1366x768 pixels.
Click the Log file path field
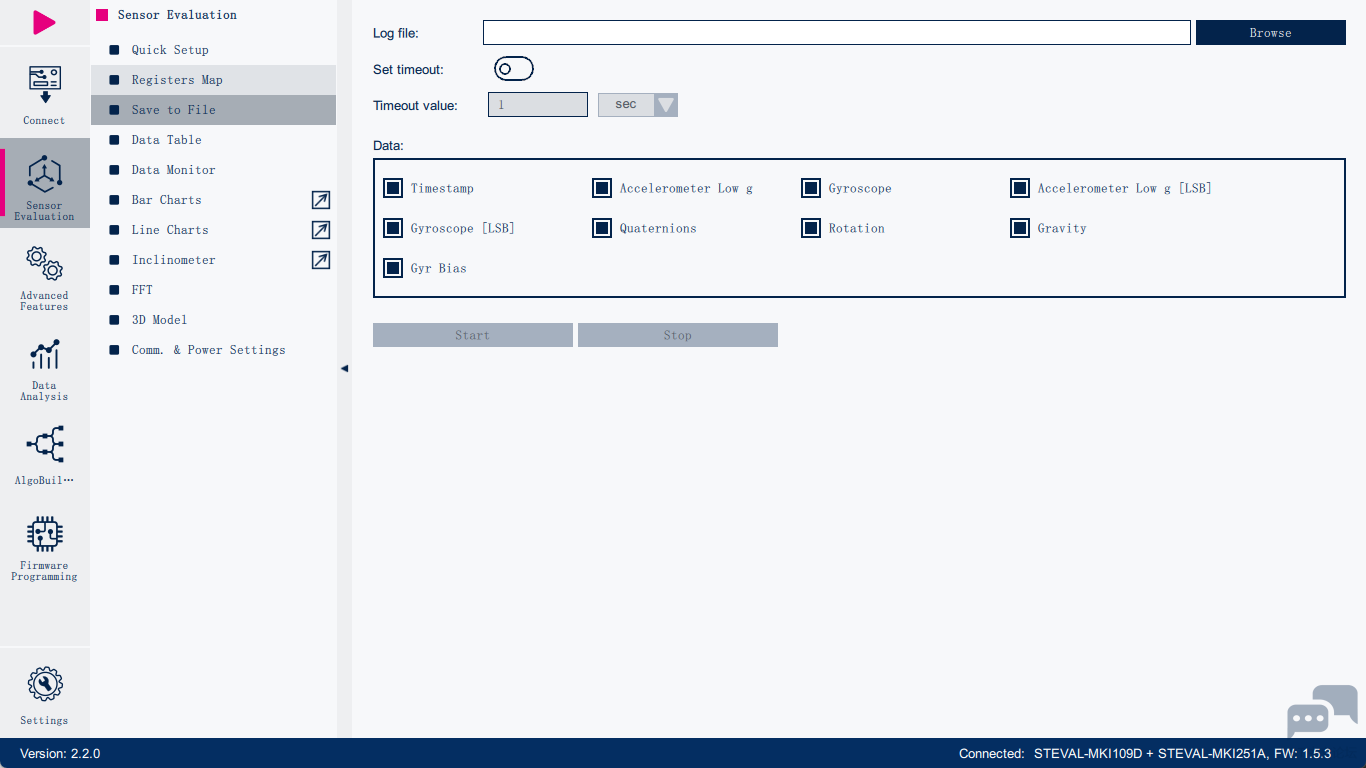836,33
